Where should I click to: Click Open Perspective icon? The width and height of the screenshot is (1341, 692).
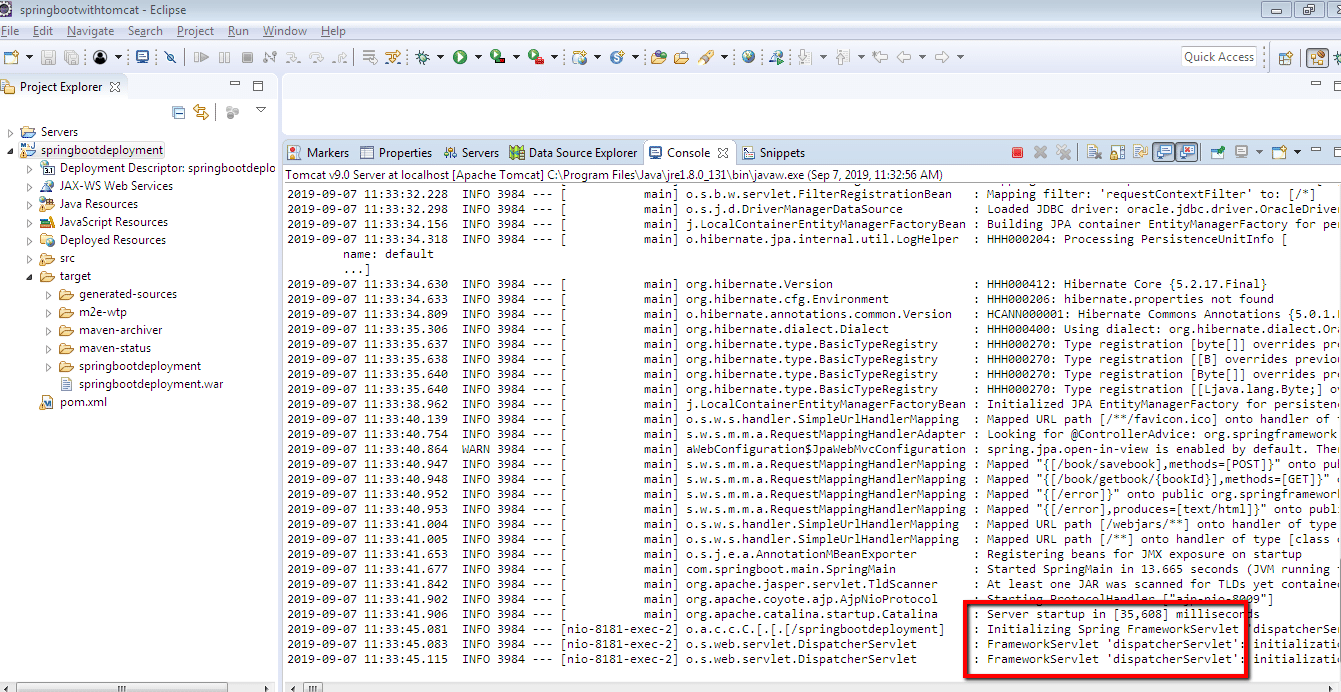[x=1287, y=57]
